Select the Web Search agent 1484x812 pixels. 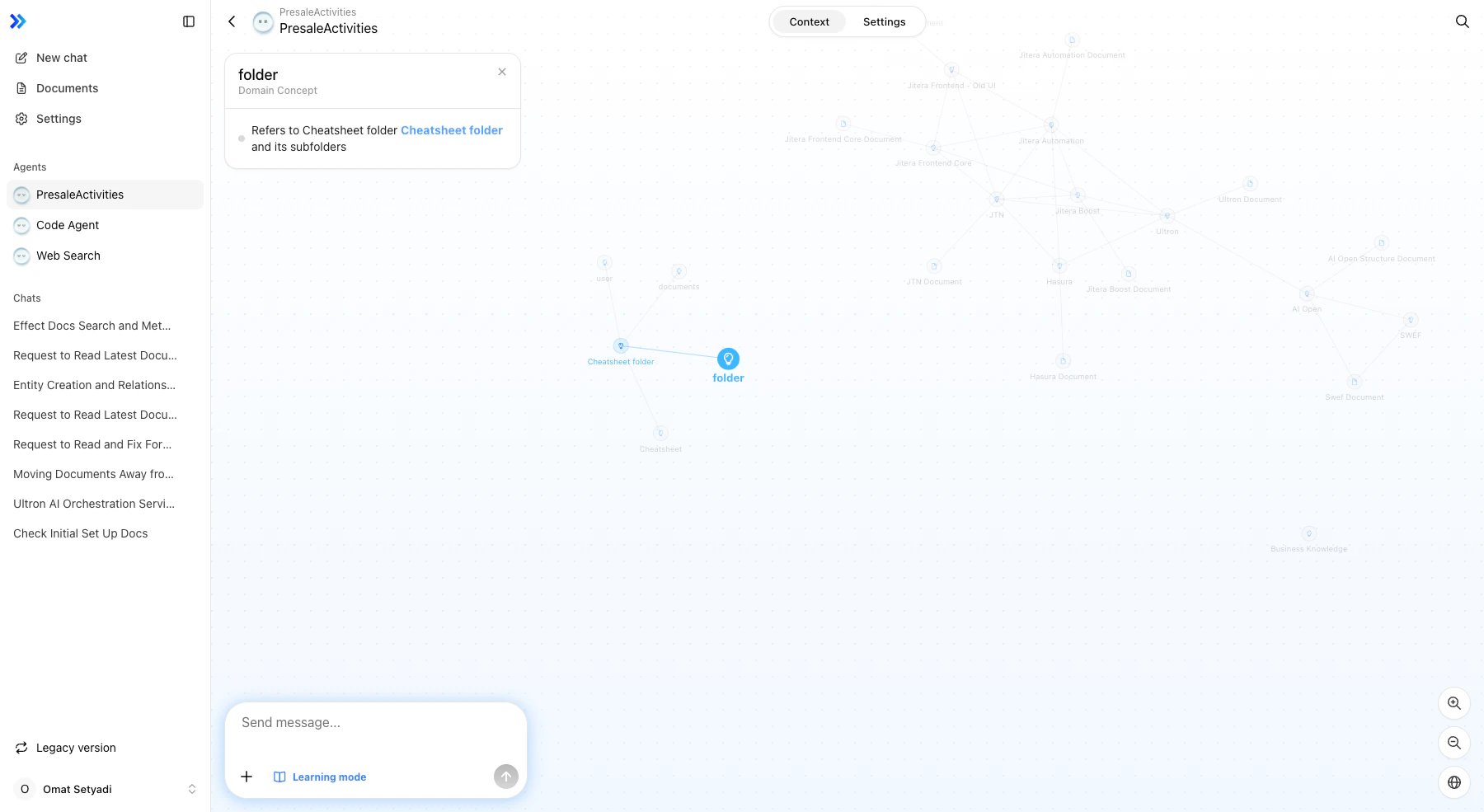[106, 256]
